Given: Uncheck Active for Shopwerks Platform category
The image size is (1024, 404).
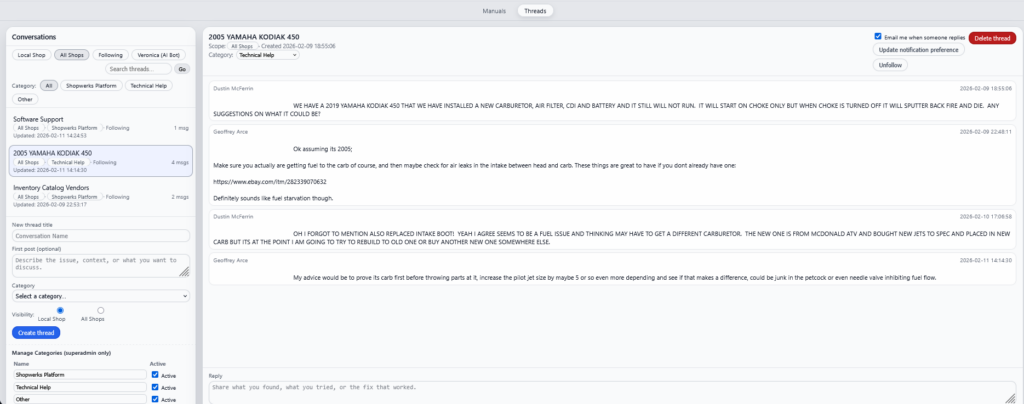Looking at the screenshot, I should [153, 374].
